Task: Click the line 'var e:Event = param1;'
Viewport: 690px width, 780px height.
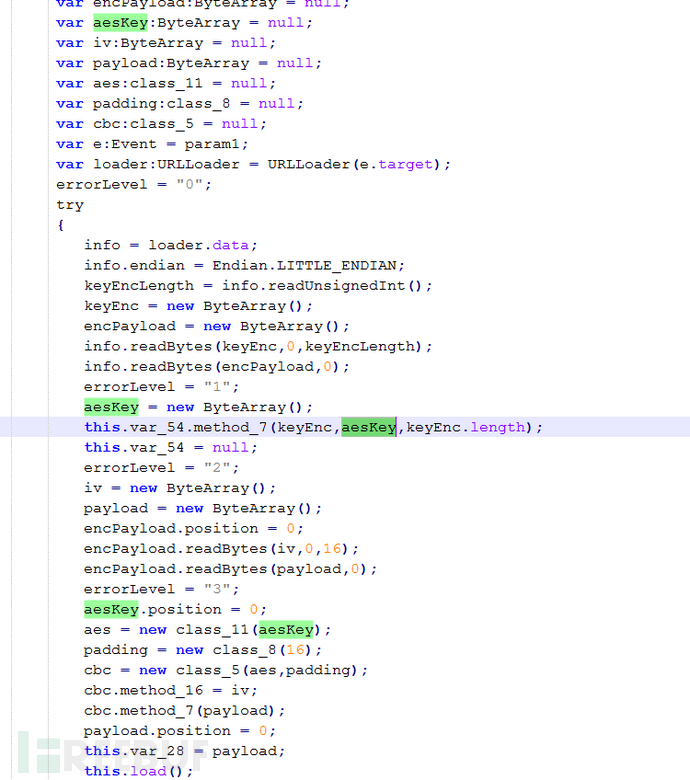Action: pyautogui.click(x=152, y=144)
